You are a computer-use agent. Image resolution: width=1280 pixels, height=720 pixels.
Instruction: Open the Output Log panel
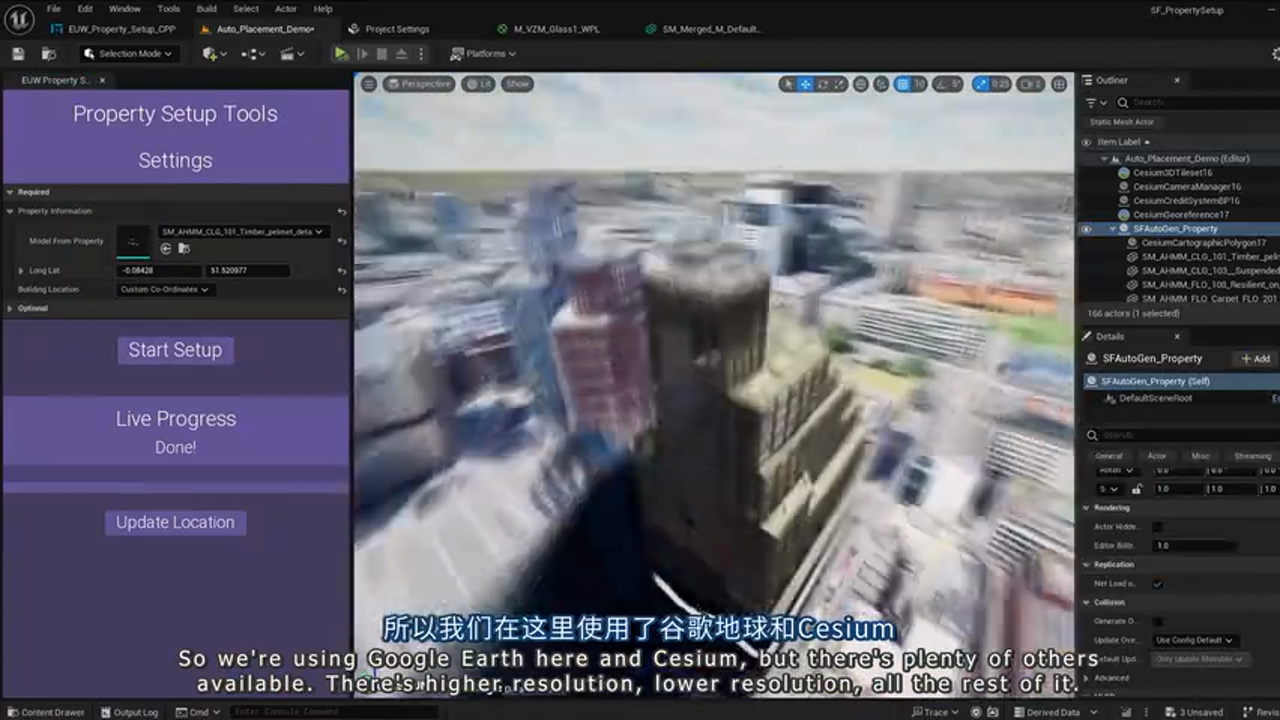pyautogui.click(x=130, y=711)
